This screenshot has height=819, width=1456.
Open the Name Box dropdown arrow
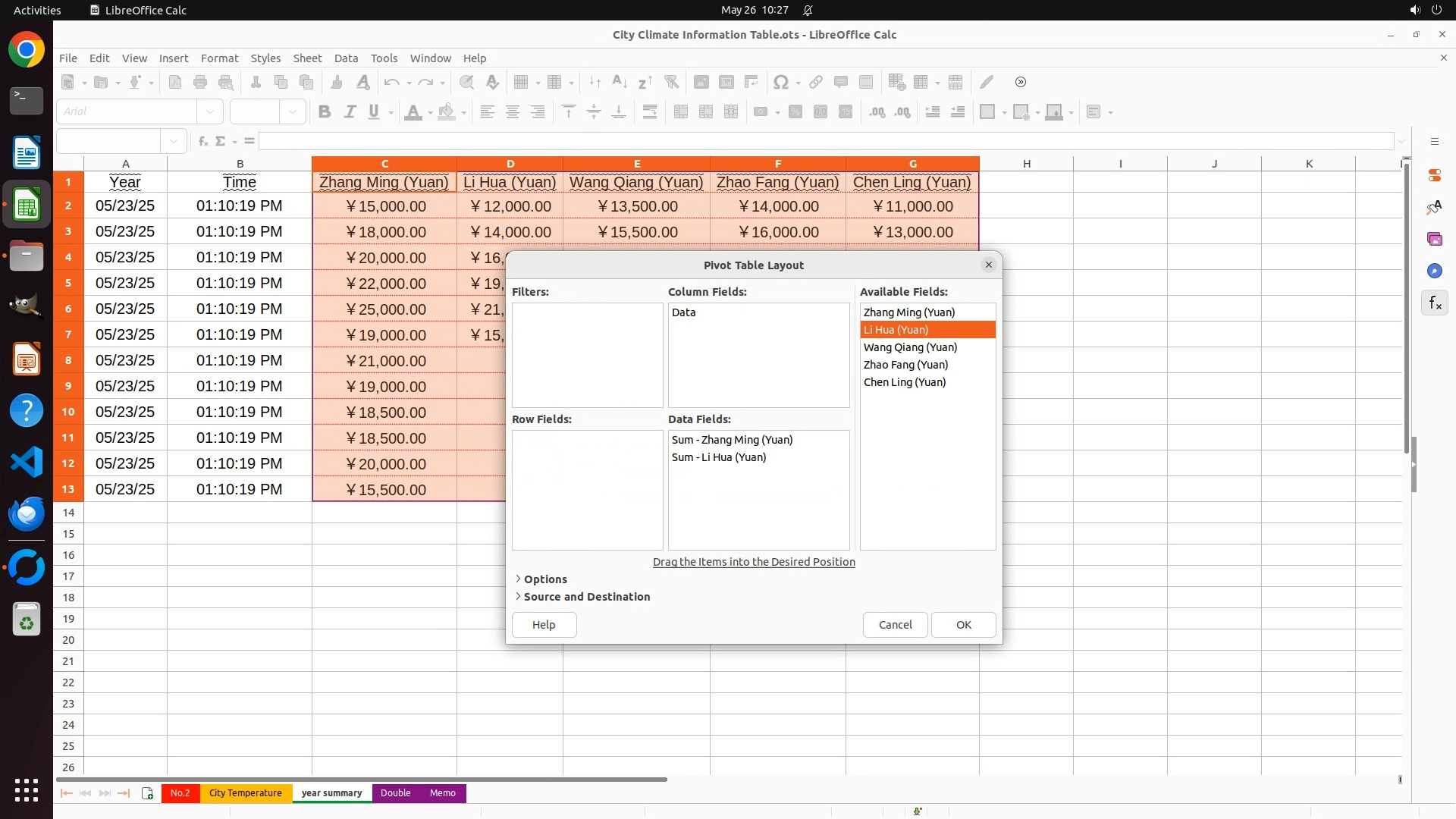(x=174, y=141)
